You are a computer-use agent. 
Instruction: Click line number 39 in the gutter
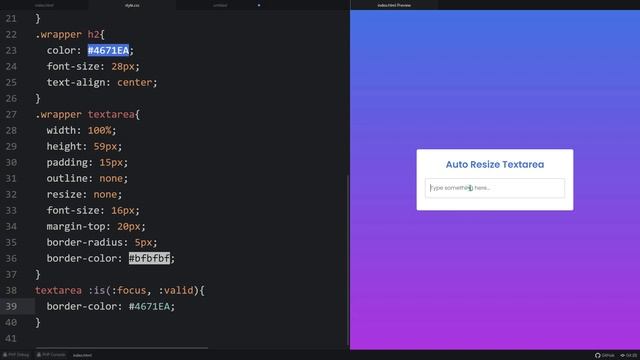(x=11, y=307)
